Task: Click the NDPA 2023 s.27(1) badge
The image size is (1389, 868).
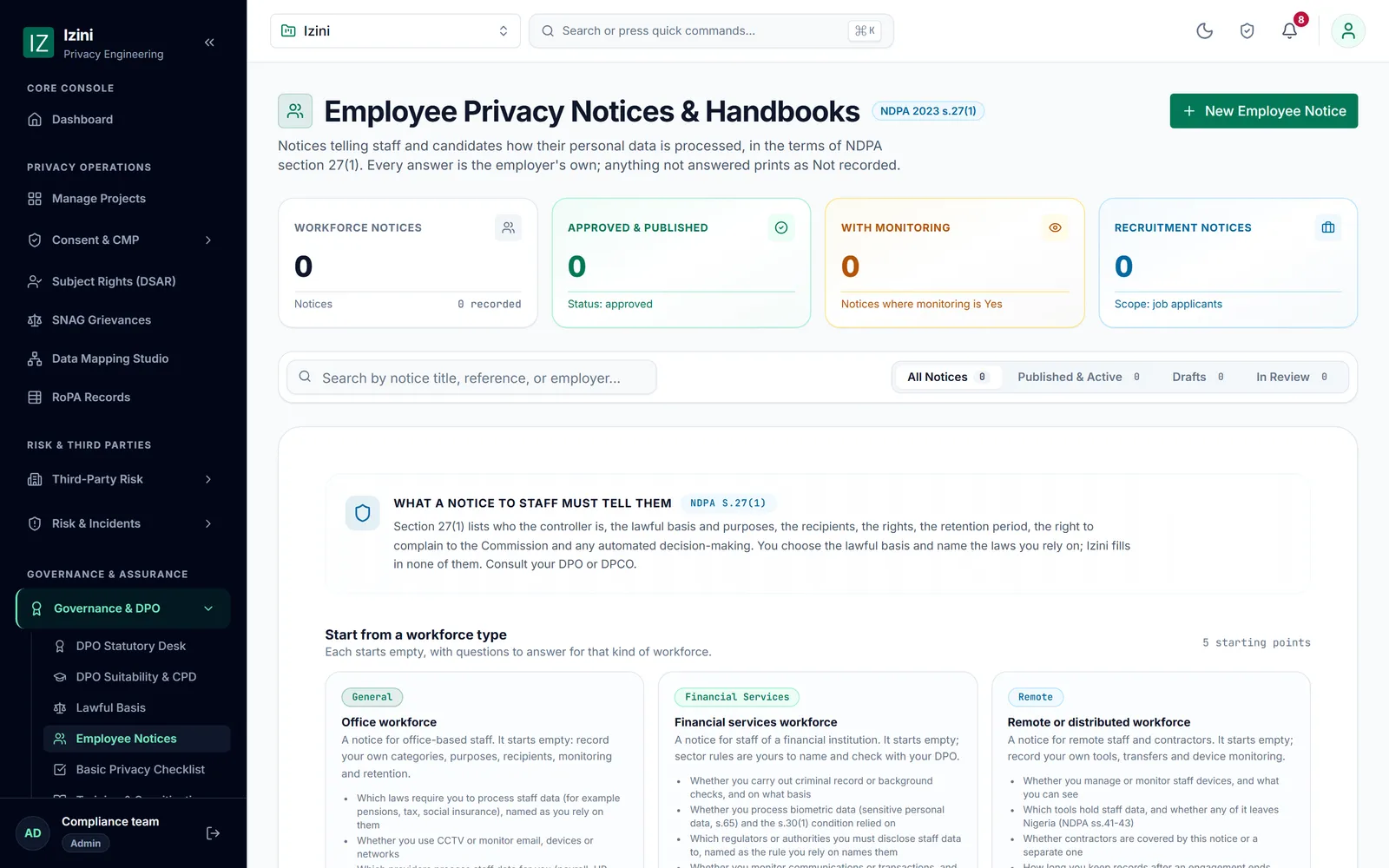Action: tap(928, 111)
